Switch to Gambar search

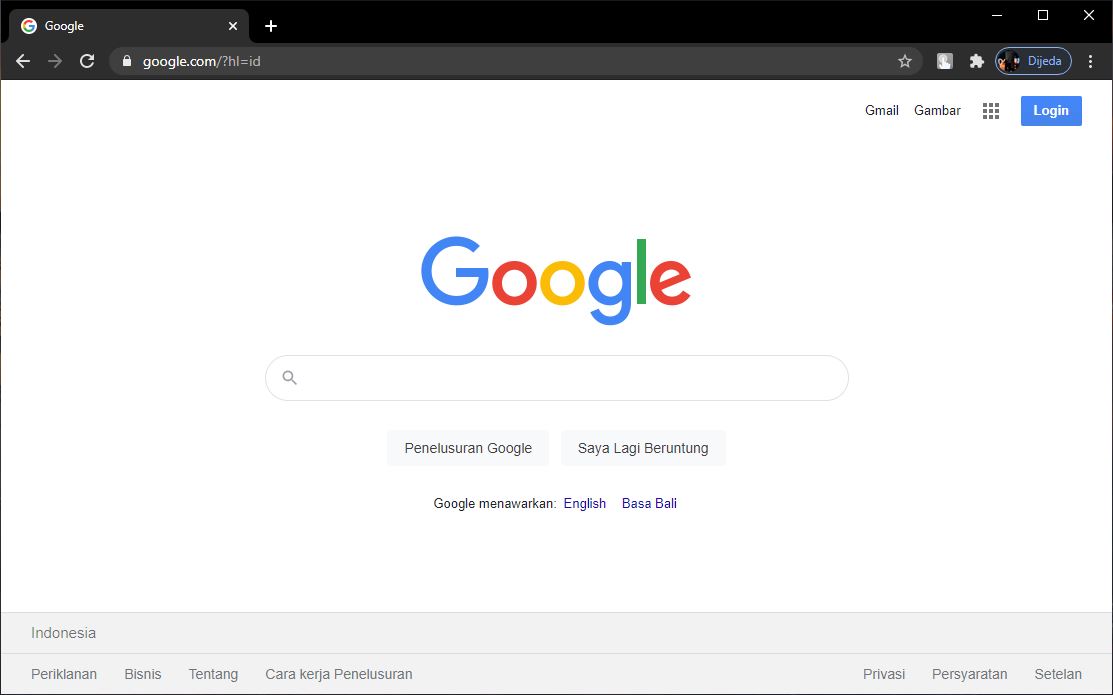[x=936, y=110]
